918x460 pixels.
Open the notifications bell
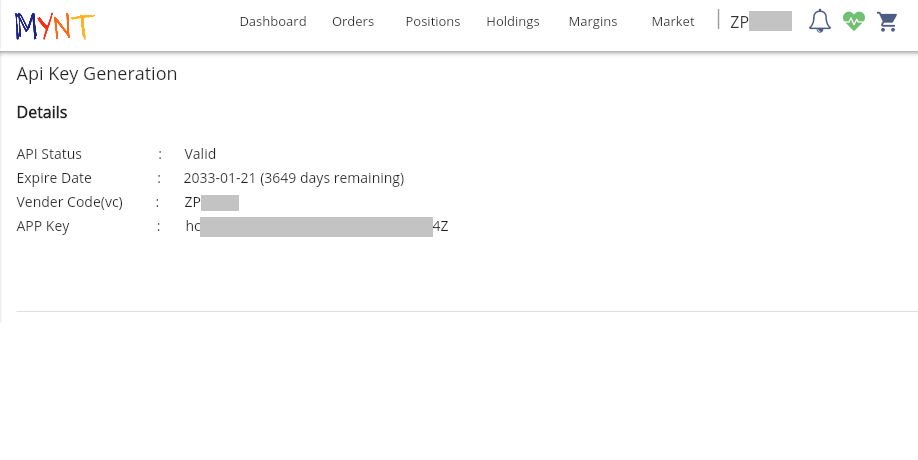click(820, 21)
